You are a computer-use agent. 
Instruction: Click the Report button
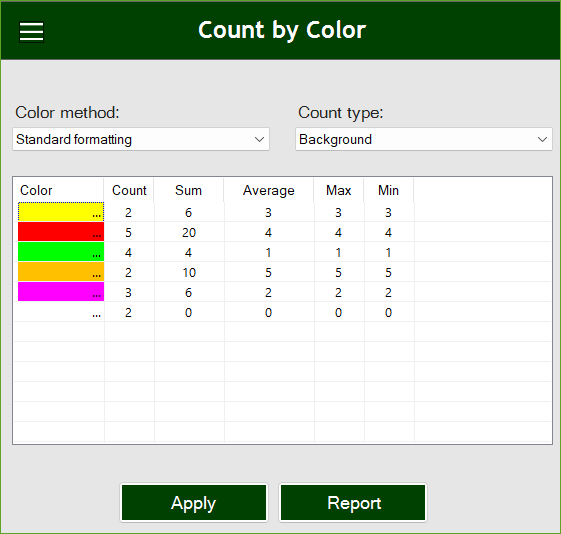(353, 503)
